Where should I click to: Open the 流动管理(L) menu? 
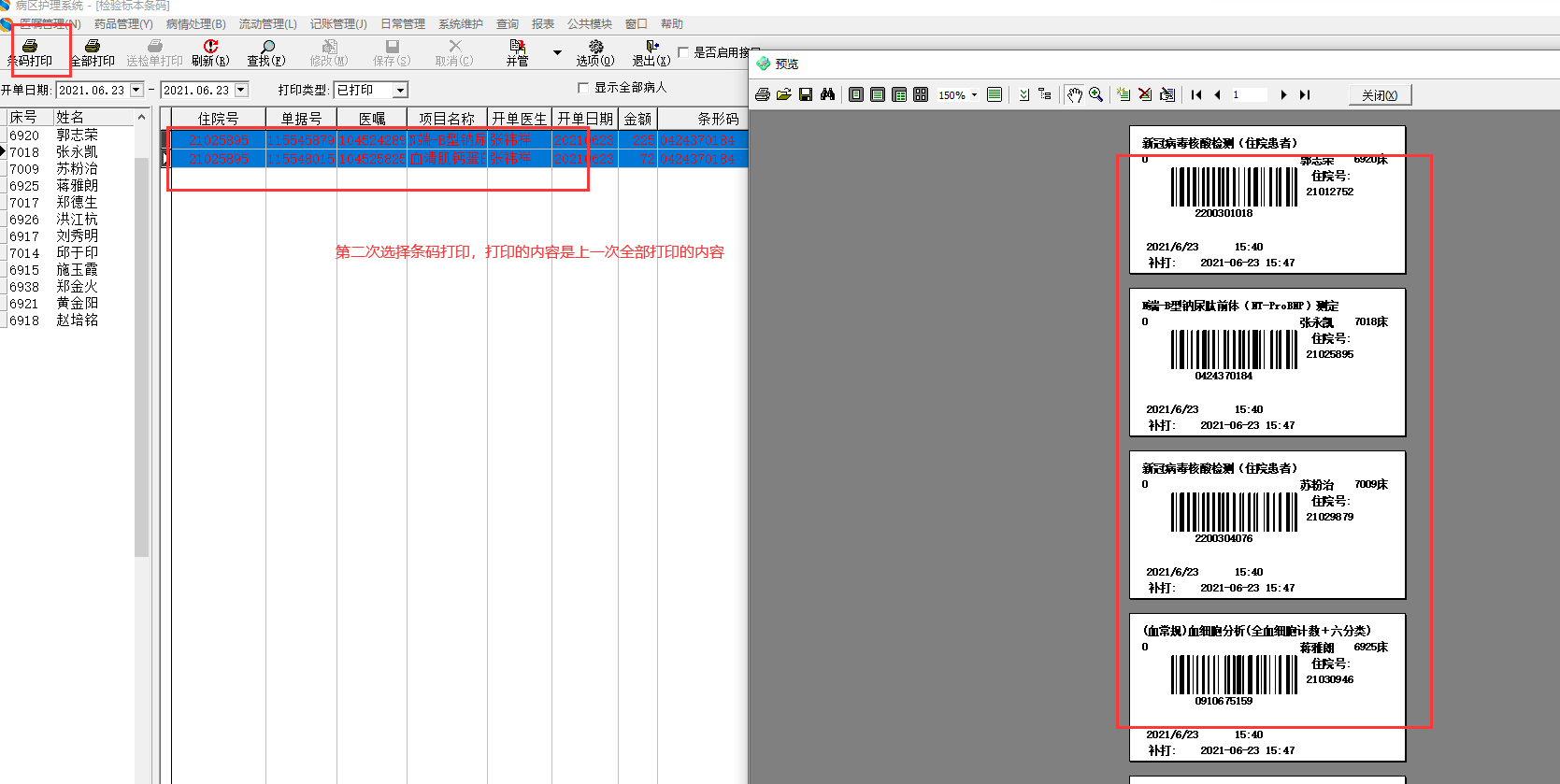tap(268, 23)
